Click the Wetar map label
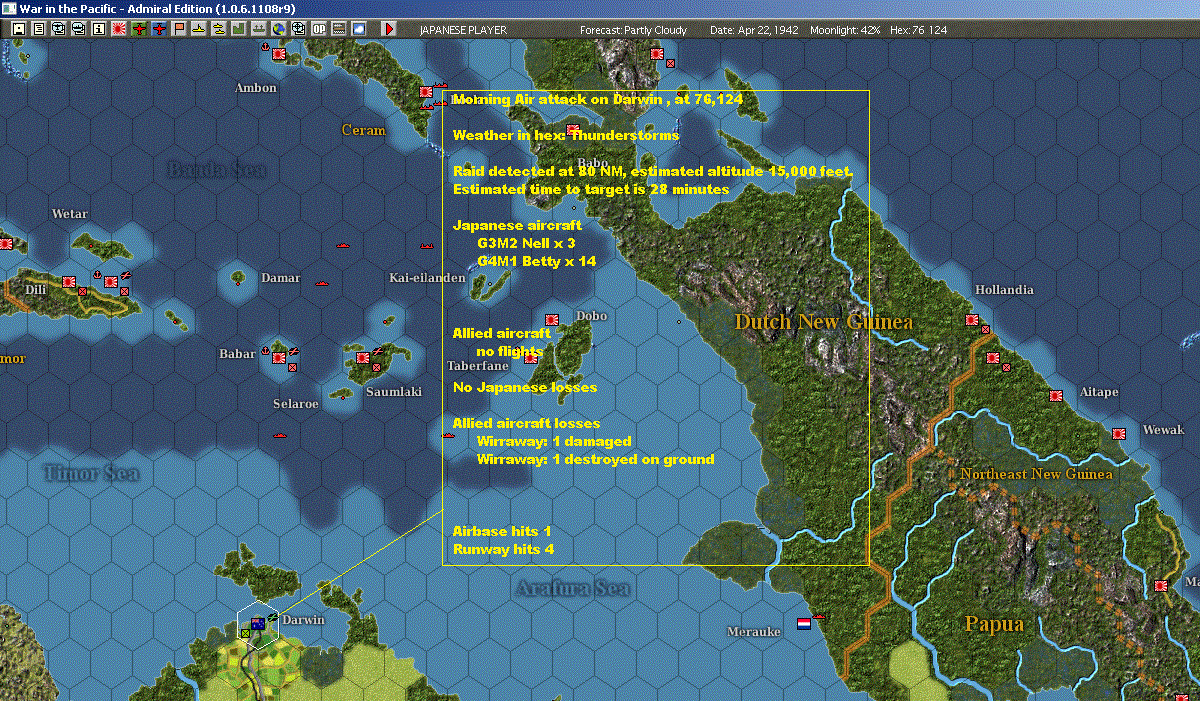Image resolution: width=1200 pixels, height=701 pixels. (70, 214)
